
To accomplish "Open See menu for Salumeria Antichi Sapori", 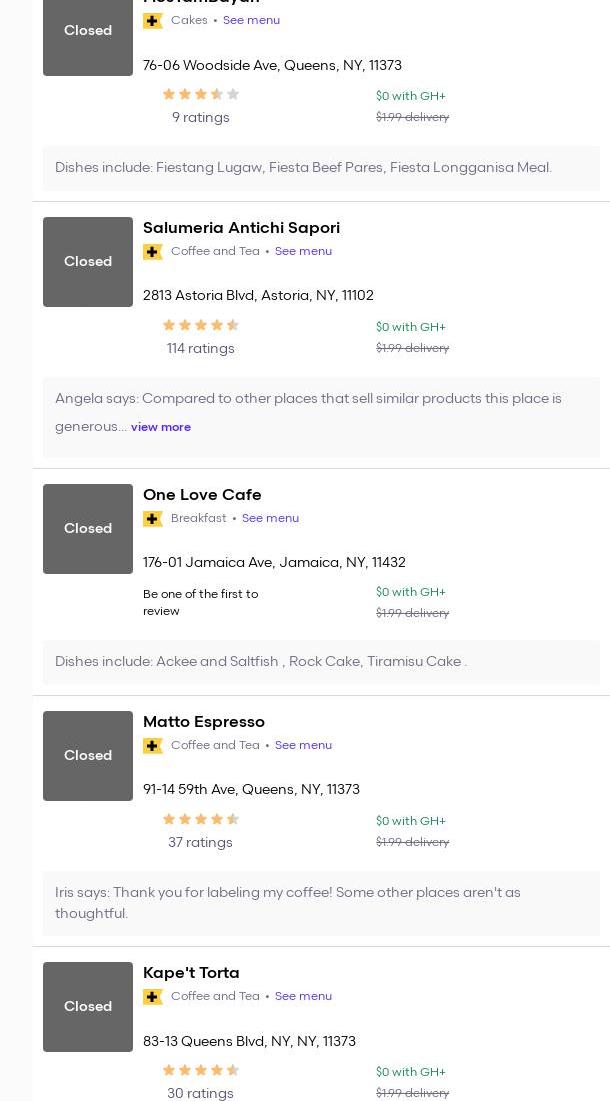I will [x=303, y=251].
